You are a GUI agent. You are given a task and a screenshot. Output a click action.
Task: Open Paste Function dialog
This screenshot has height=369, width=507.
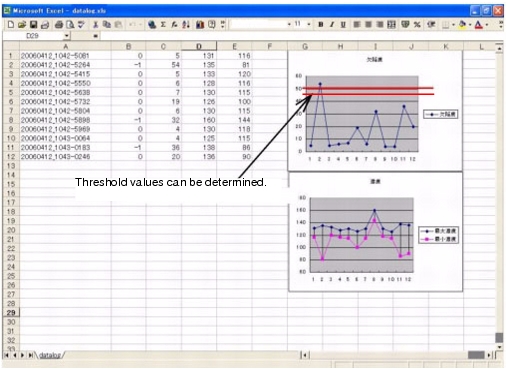174,24
